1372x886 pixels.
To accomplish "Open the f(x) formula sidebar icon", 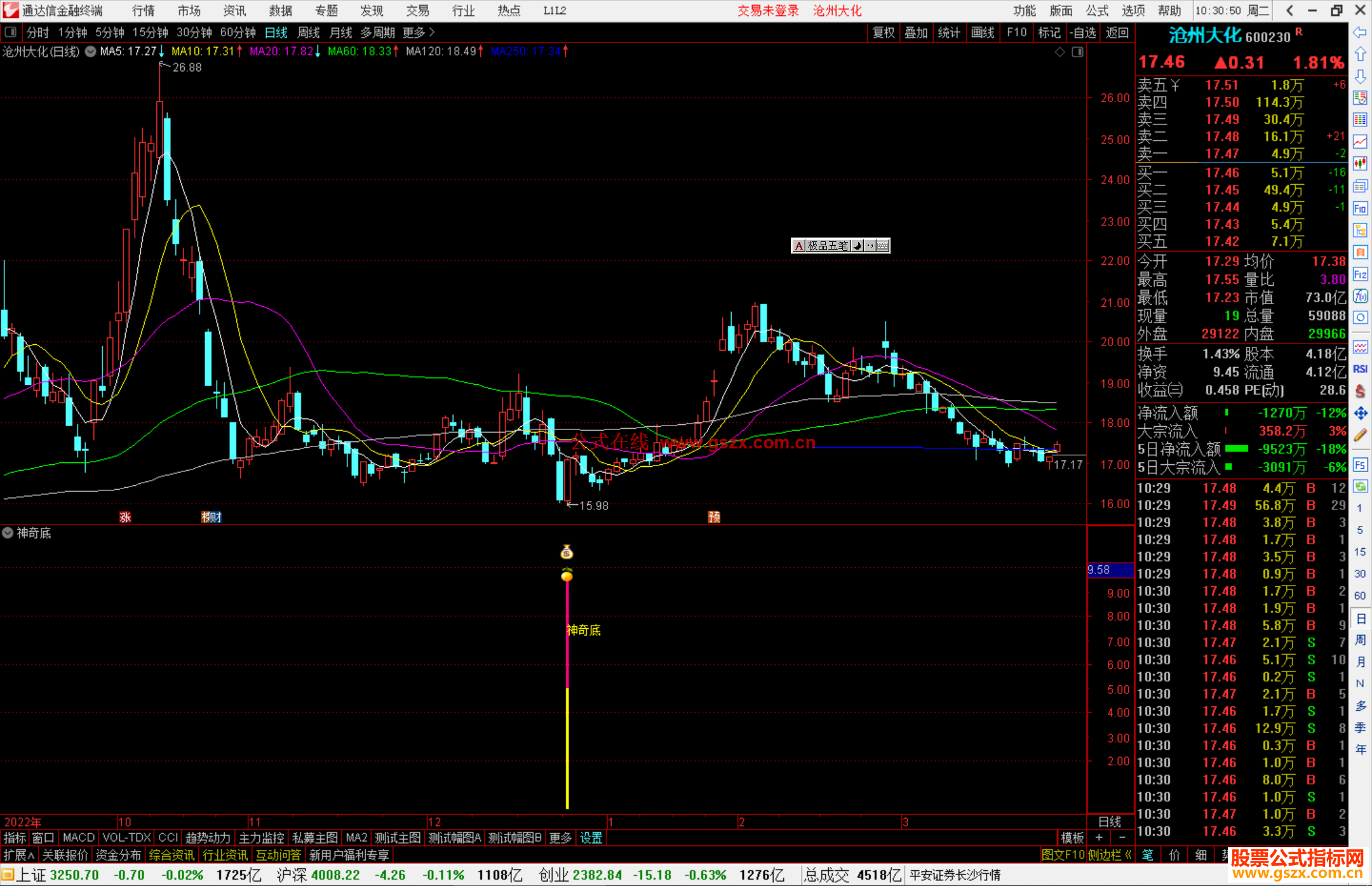I will pos(1360,296).
